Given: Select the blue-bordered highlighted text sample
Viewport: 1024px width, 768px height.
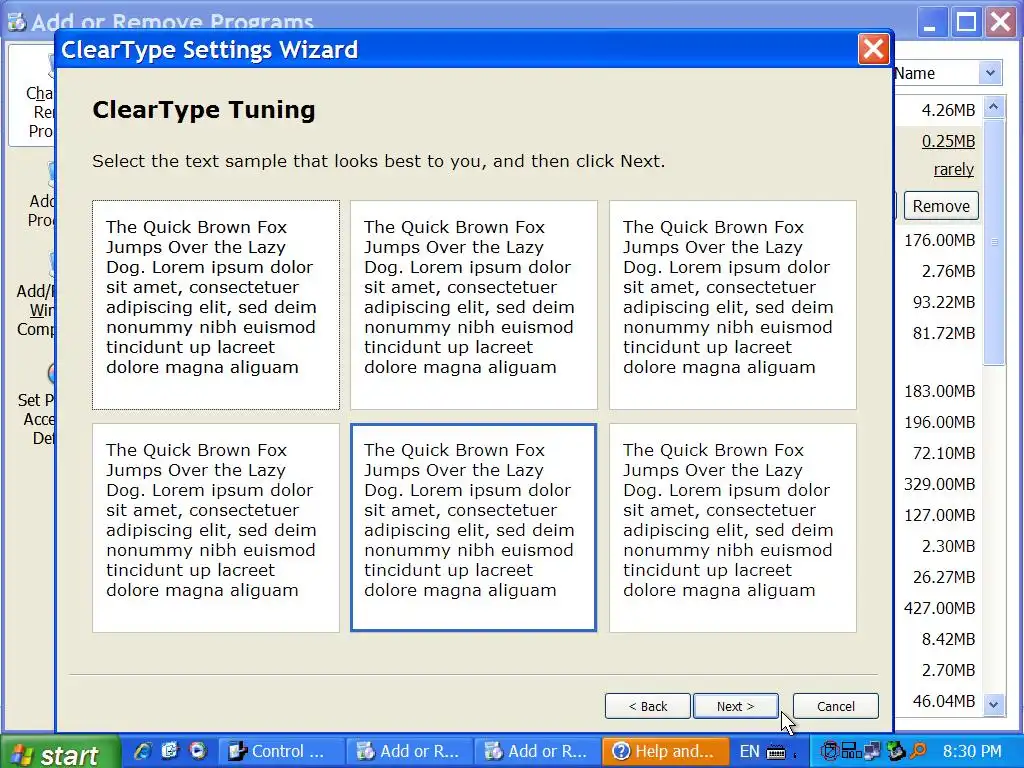Looking at the screenshot, I should [x=473, y=527].
